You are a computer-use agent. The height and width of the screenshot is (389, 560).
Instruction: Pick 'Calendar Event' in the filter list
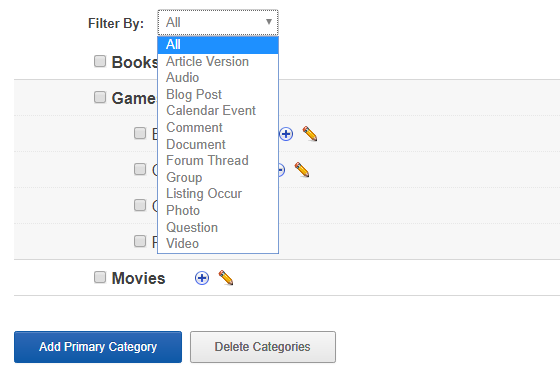click(218, 111)
